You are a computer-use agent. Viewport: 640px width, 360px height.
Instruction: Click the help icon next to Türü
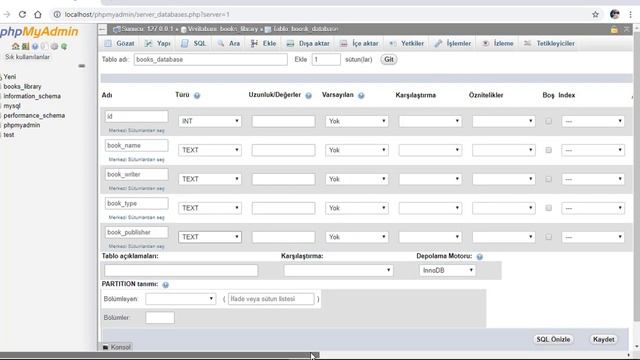coord(197,96)
